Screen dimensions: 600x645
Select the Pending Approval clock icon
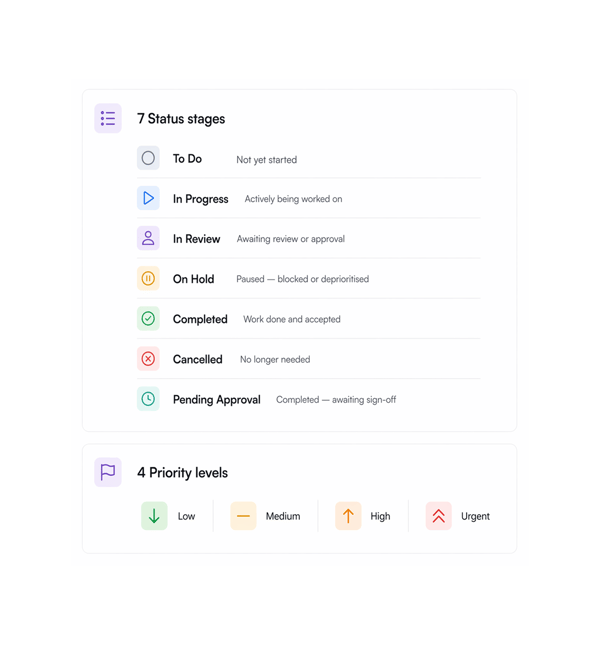point(148,399)
